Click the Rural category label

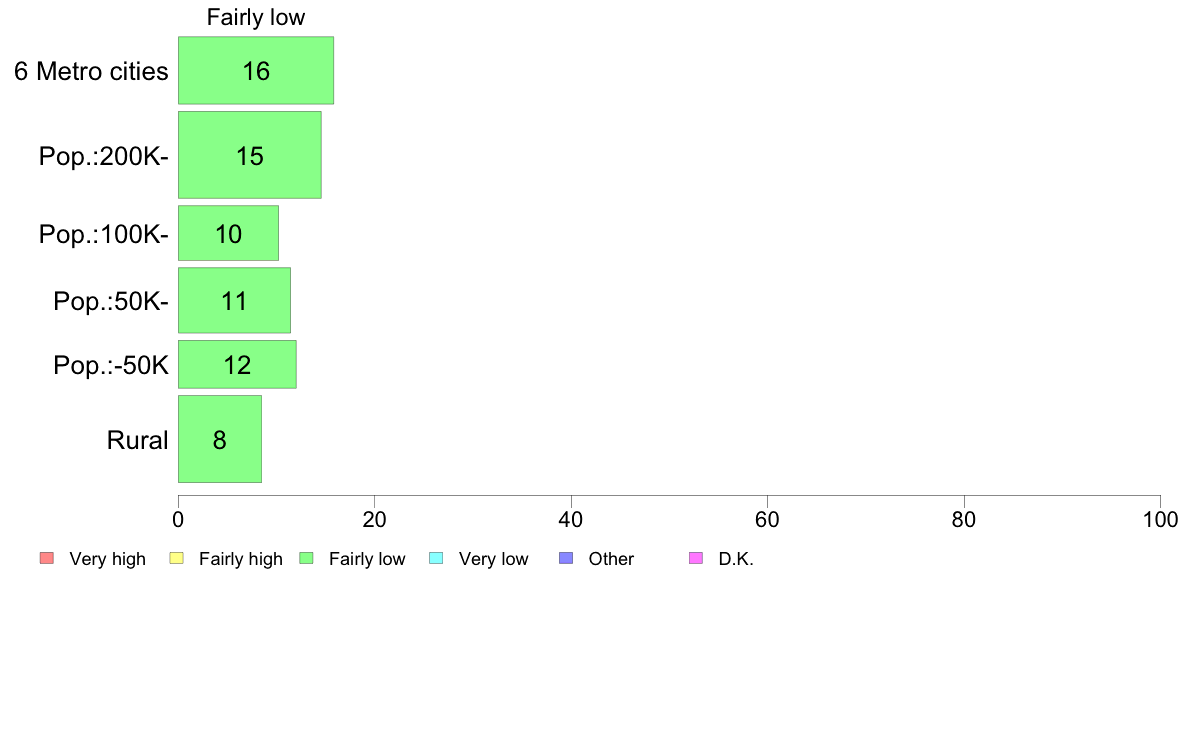[x=137, y=440]
